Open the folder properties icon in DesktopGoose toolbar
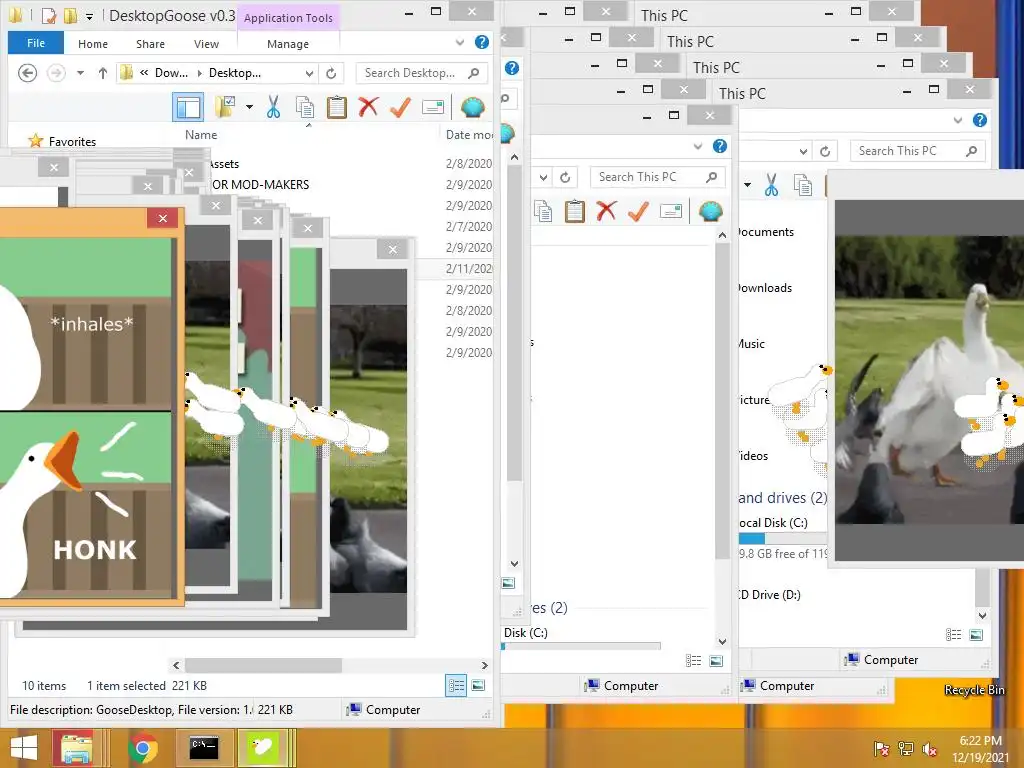 [x=225, y=107]
